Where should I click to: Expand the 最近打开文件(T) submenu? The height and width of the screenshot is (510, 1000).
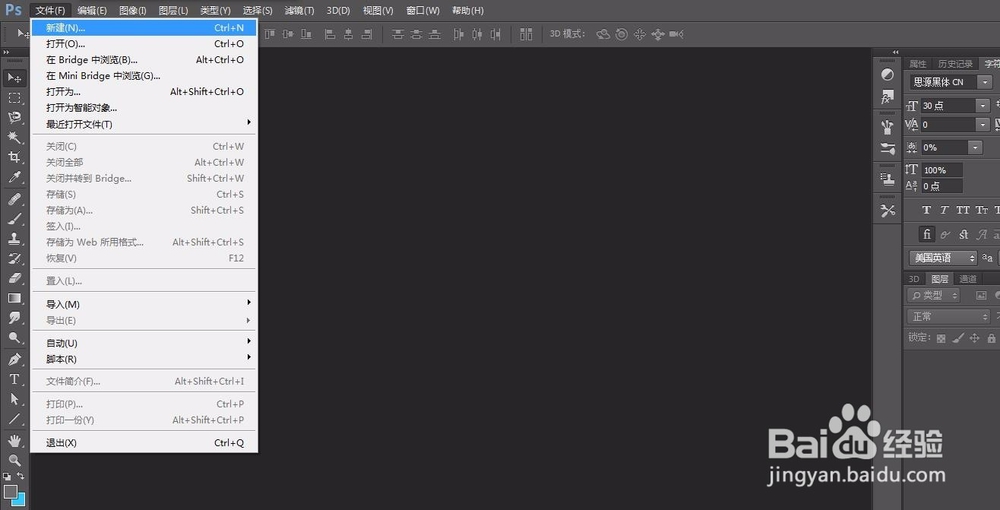click(x=144, y=124)
